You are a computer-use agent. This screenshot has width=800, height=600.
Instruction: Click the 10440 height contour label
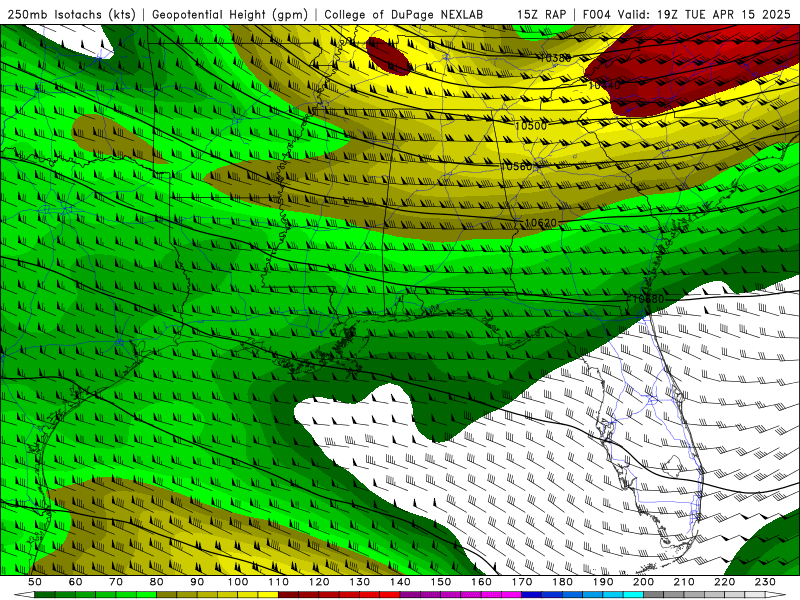tap(604, 85)
